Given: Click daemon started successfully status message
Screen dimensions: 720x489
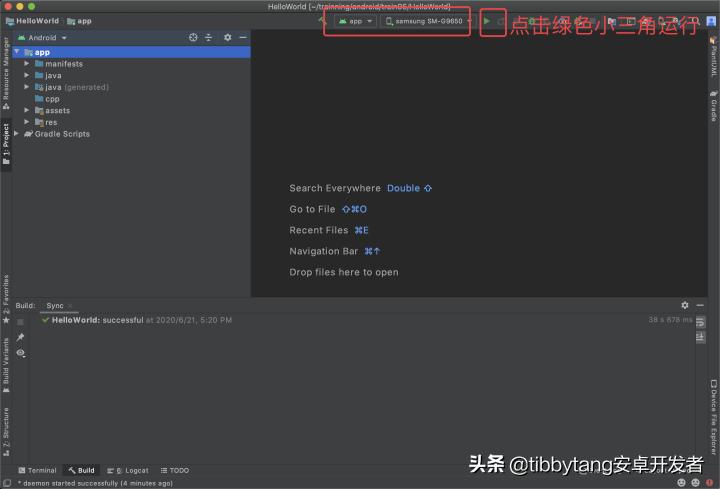Looking at the screenshot, I should point(95,483).
